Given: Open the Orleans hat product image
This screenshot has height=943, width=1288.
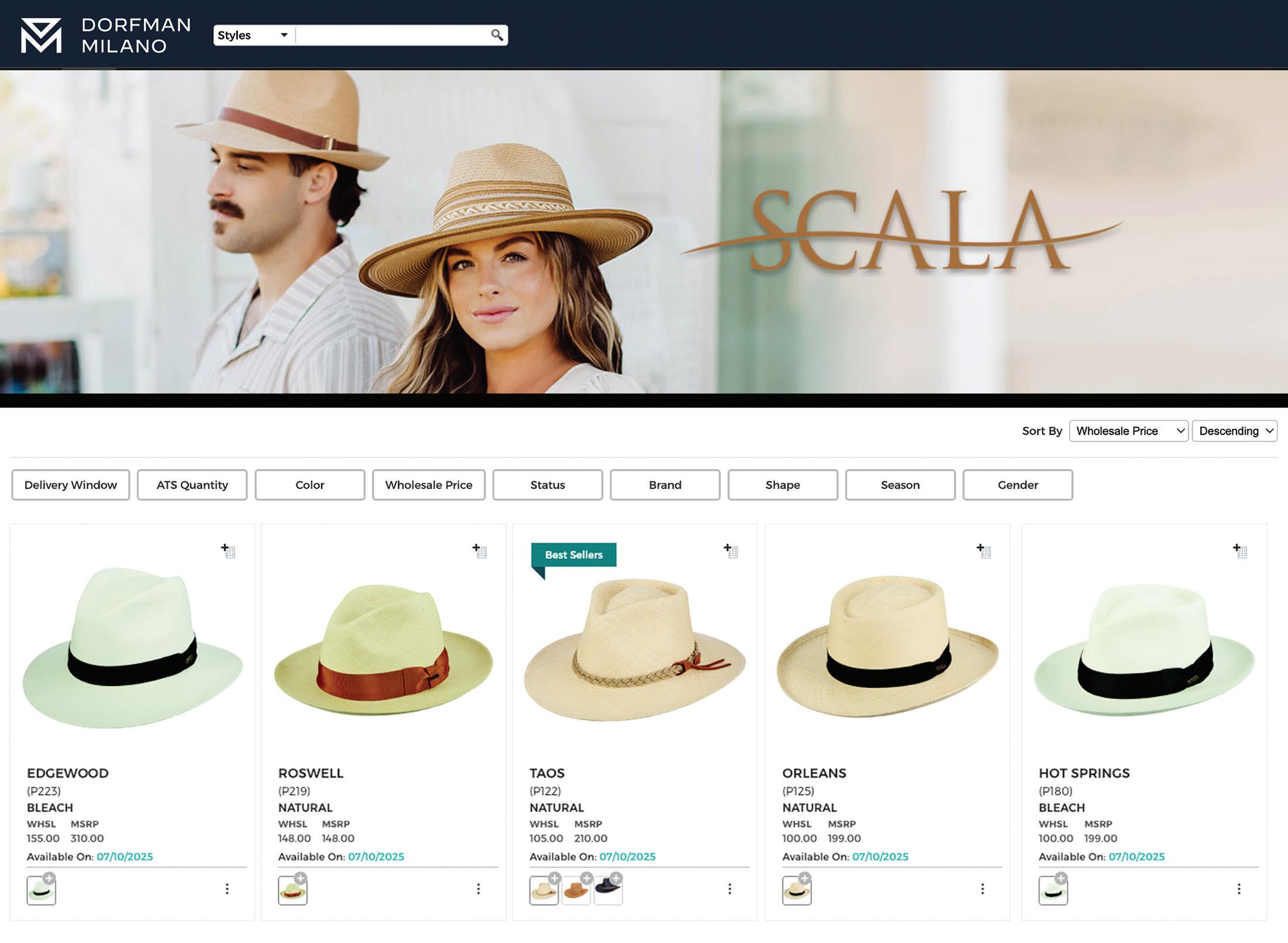Looking at the screenshot, I should (x=888, y=647).
